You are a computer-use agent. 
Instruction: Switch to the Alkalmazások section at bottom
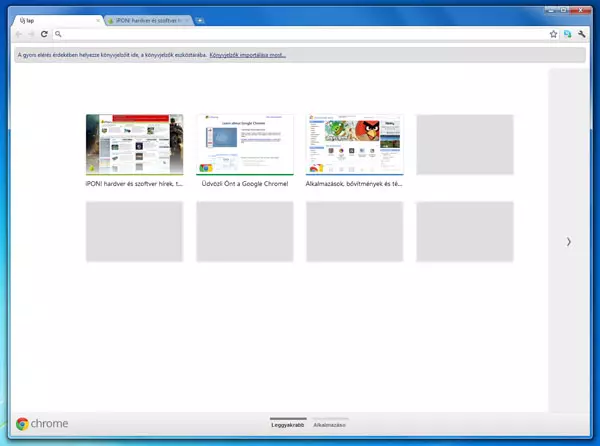pyautogui.click(x=330, y=425)
